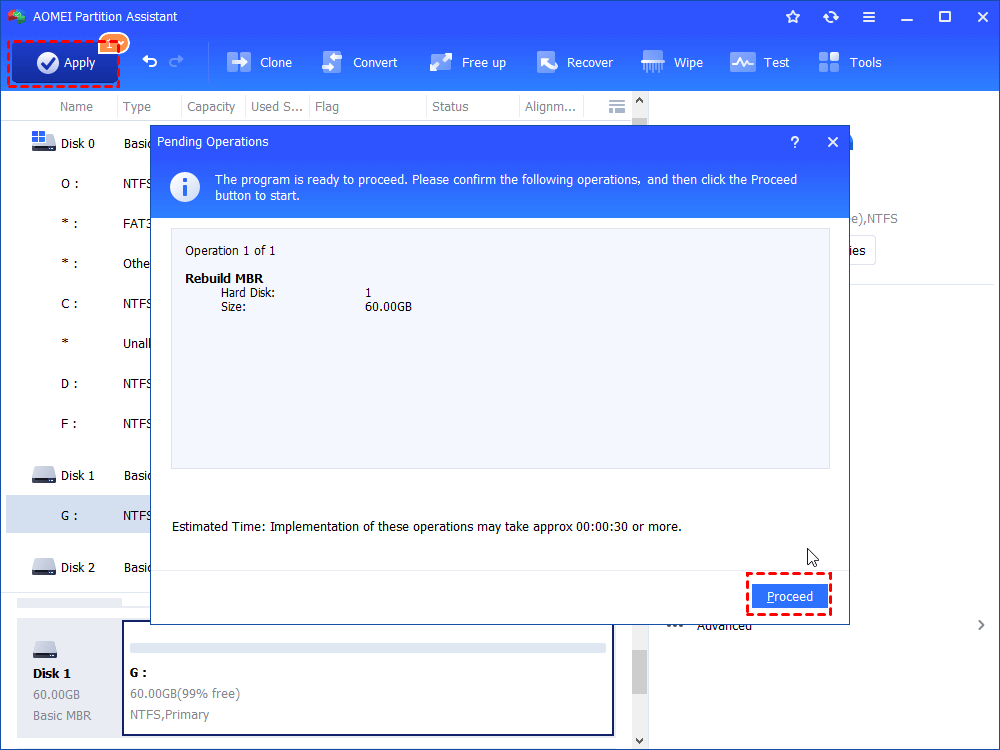This screenshot has height=750, width=1000.
Task: Click the G: partition block in disk map
Action: (368, 678)
